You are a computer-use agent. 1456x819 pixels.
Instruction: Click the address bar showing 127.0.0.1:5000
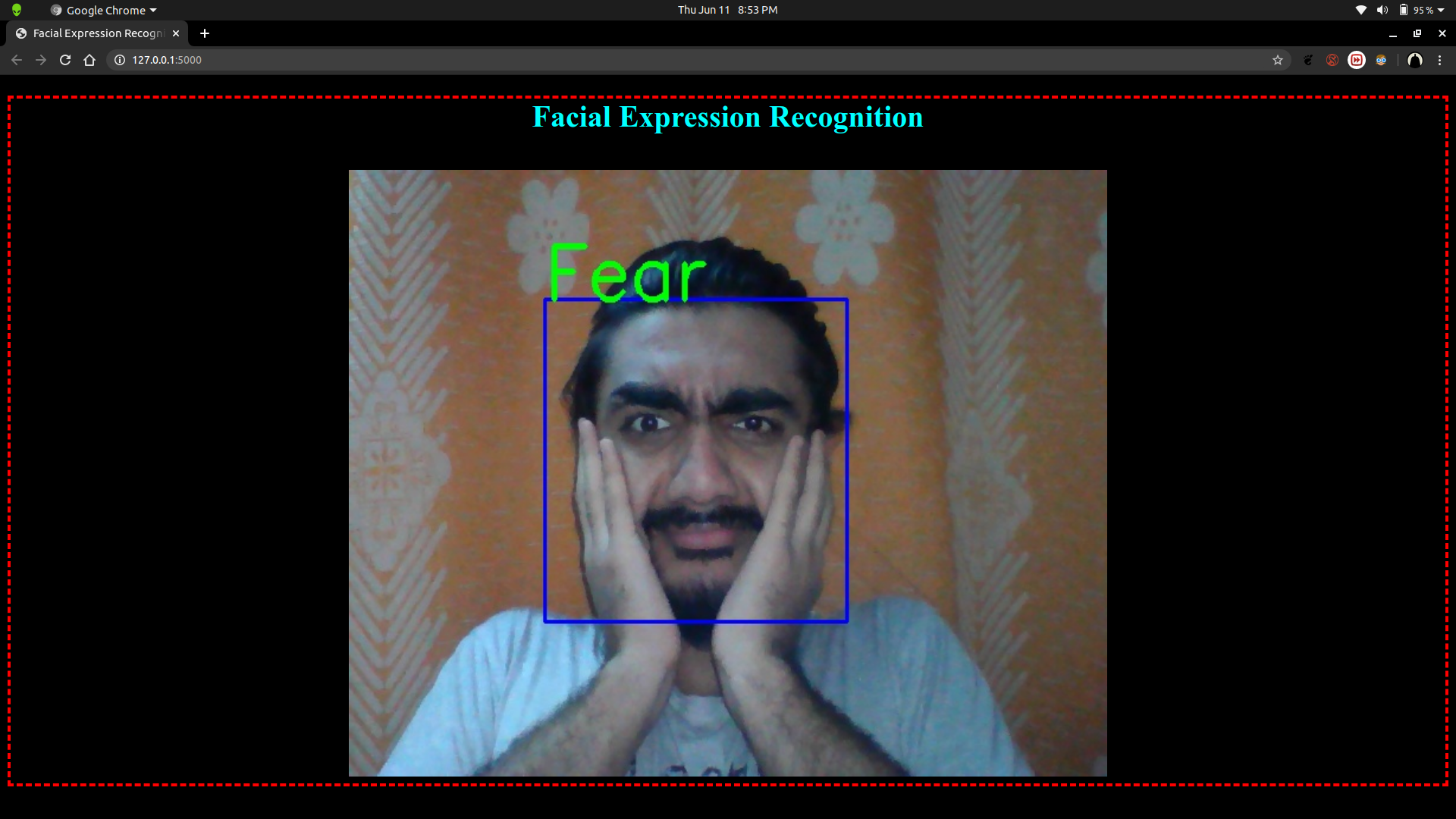point(682,60)
